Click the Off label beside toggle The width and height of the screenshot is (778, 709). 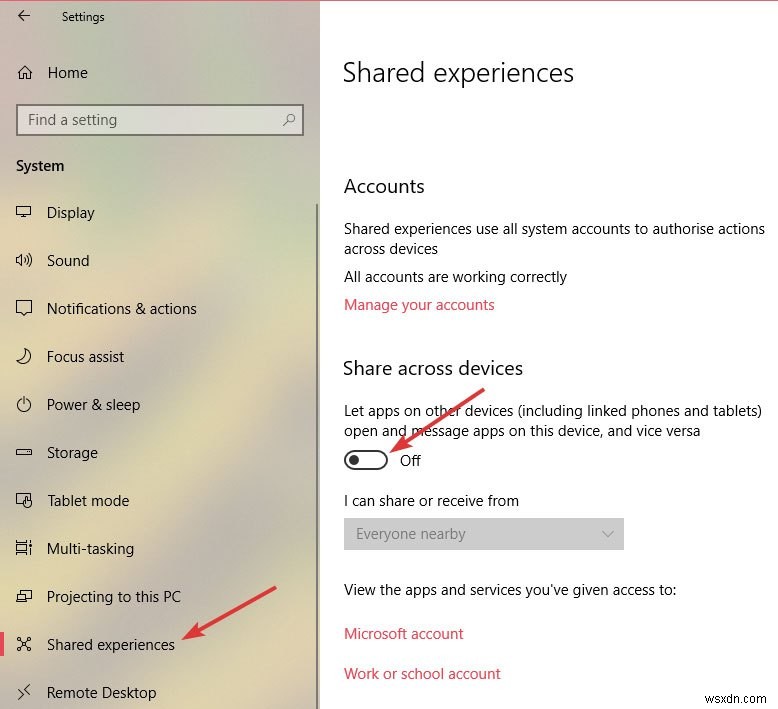(x=410, y=460)
